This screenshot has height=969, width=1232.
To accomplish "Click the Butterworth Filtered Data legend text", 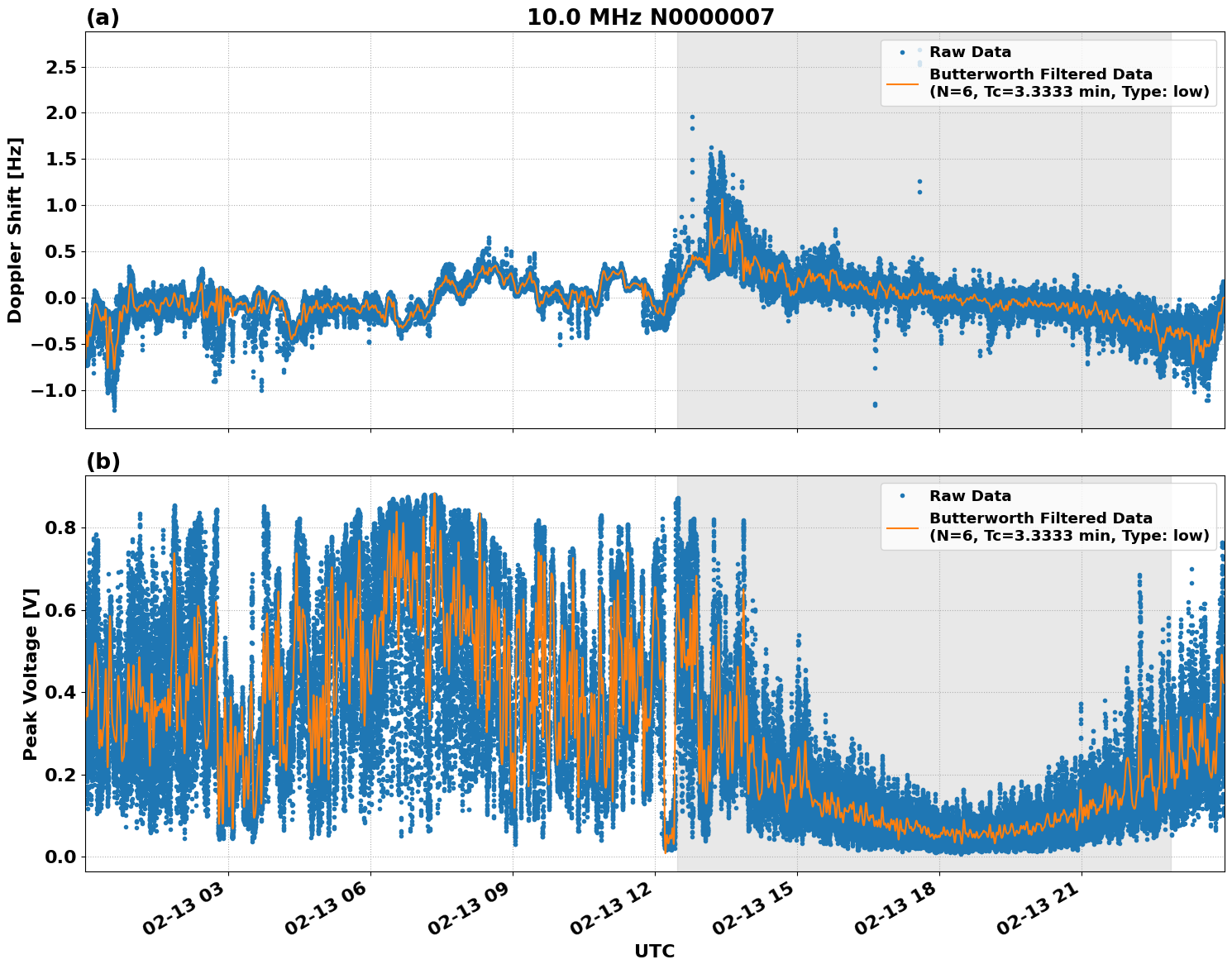I will click(1040, 75).
